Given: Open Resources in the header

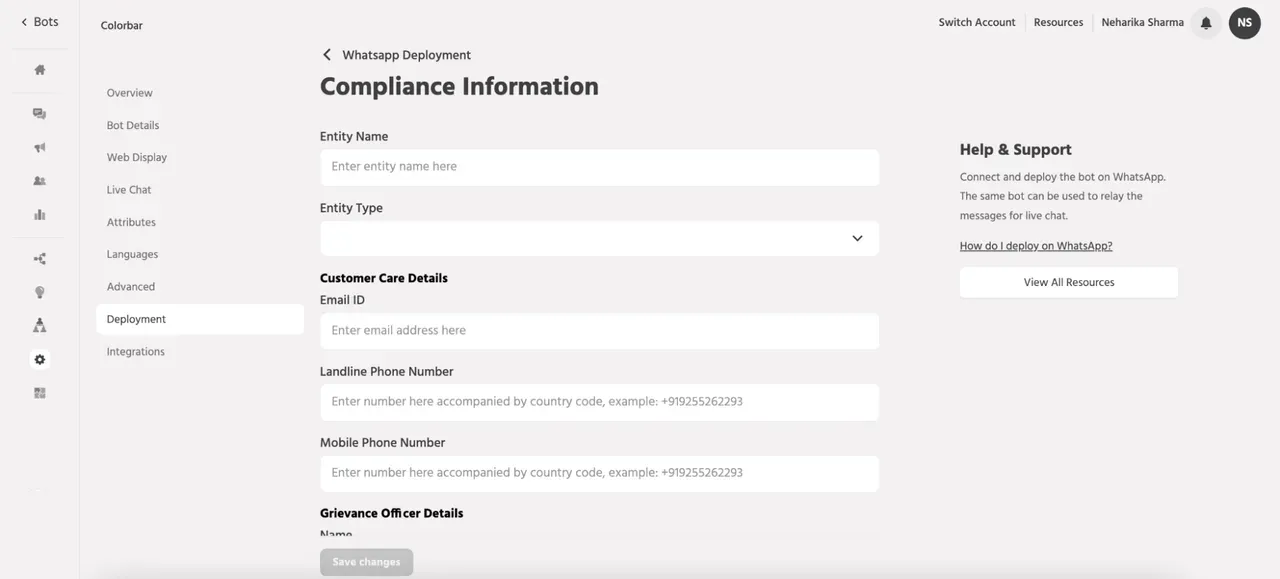Looking at the screenshot, I should [x=1058, y=22].
